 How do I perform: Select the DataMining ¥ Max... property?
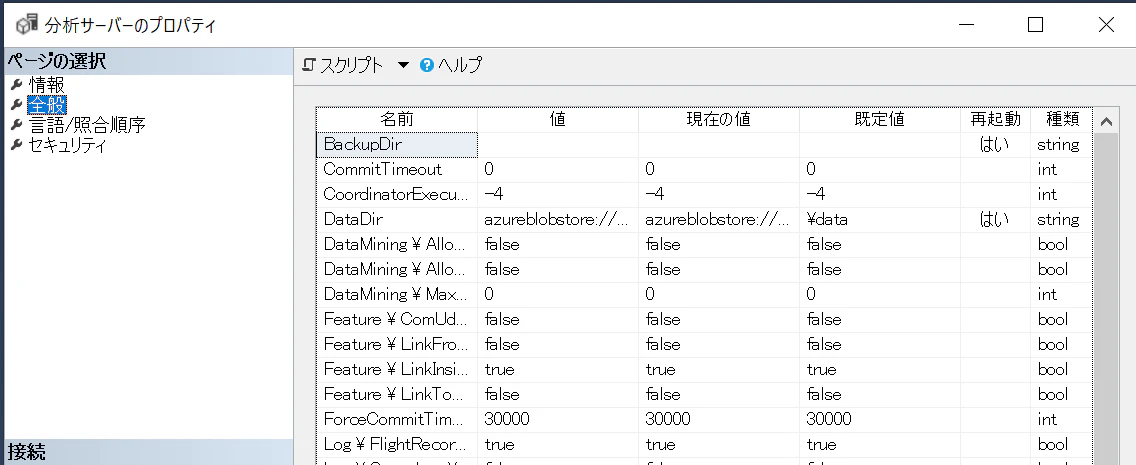pos(397,294)
